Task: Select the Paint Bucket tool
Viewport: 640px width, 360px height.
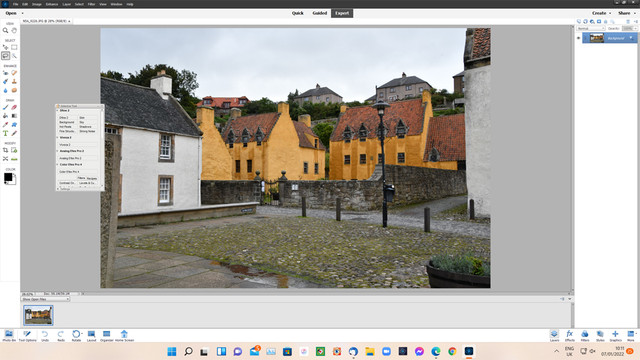Action: 5,116
